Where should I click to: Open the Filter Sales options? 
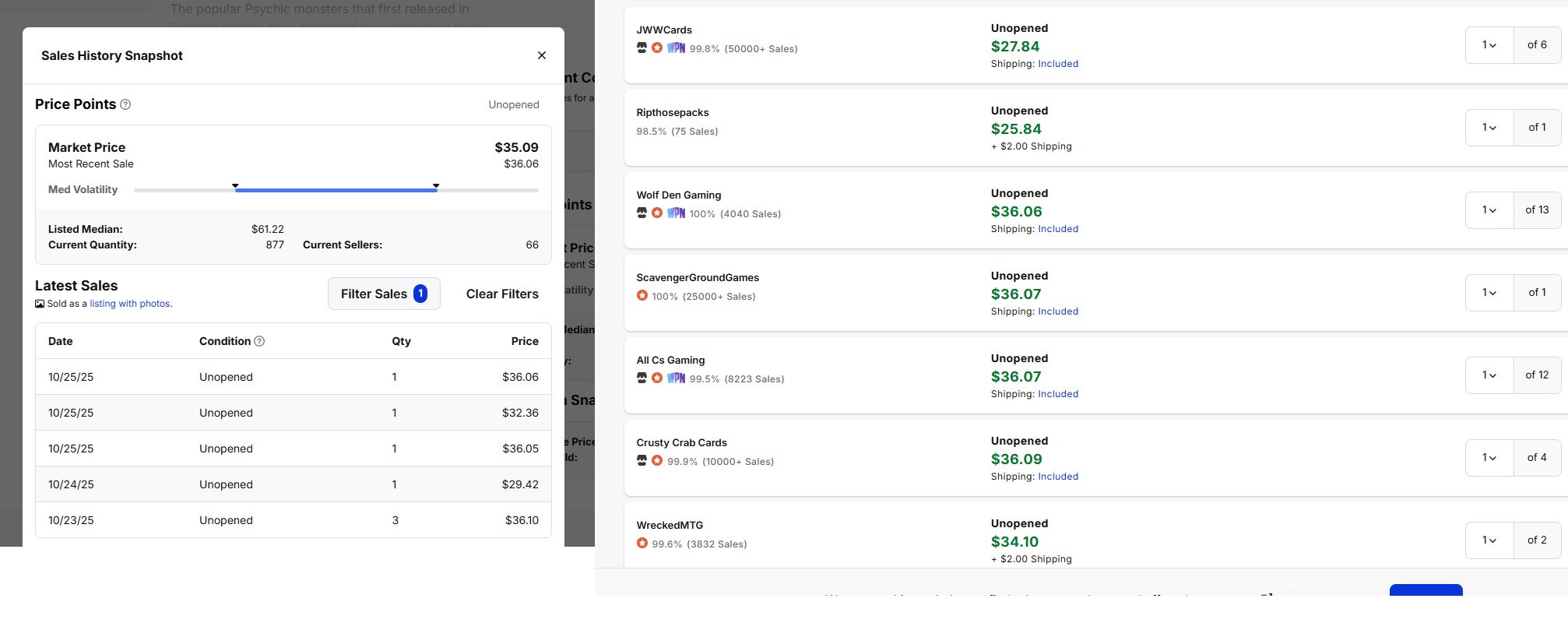click(384, 294)
